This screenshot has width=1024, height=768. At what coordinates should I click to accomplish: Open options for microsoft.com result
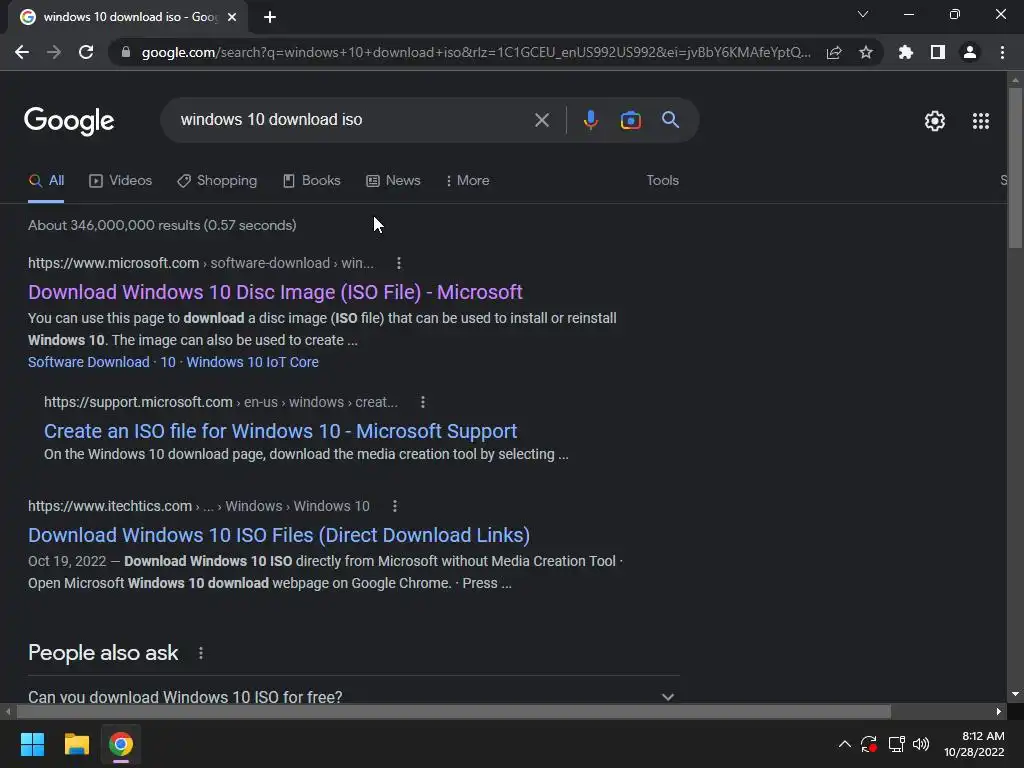click(x=398, y=263)
